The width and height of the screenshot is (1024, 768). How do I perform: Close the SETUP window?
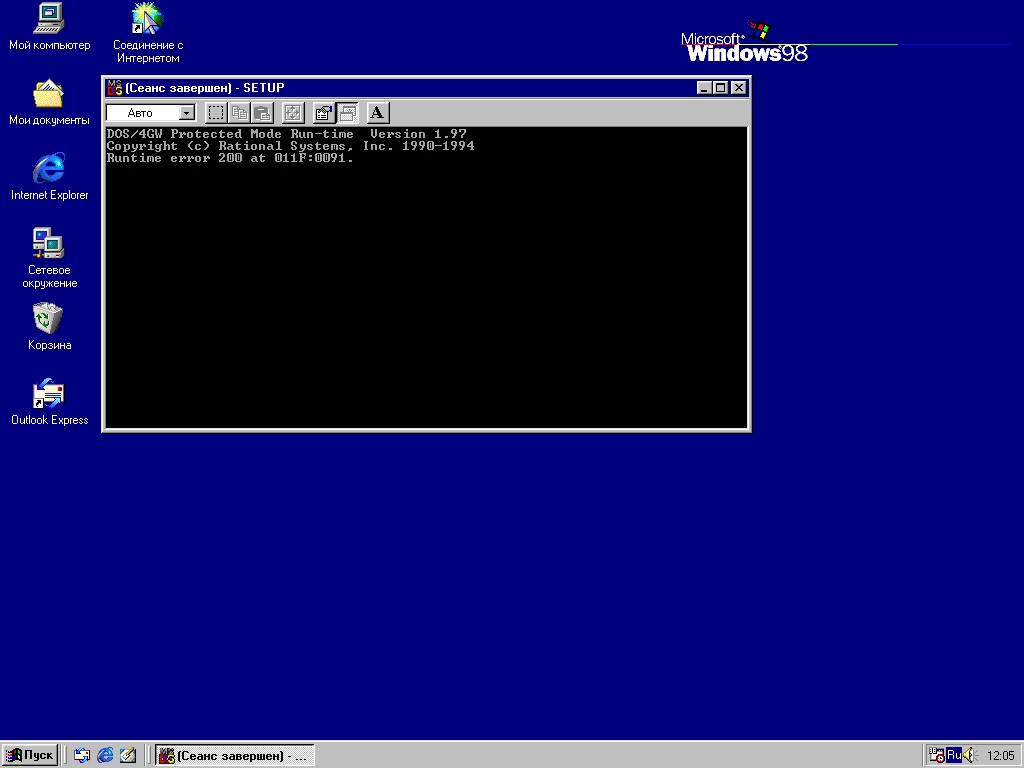coord(739,88)
